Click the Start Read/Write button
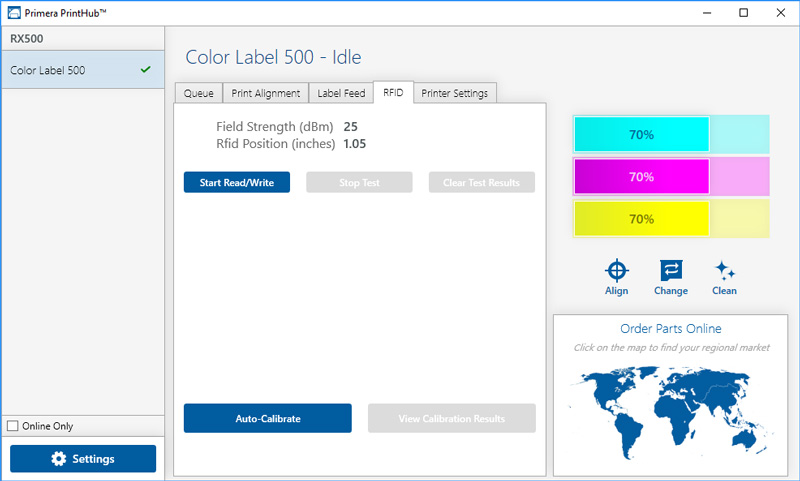This screenshot has height=481, width=800. coord(237,182)
